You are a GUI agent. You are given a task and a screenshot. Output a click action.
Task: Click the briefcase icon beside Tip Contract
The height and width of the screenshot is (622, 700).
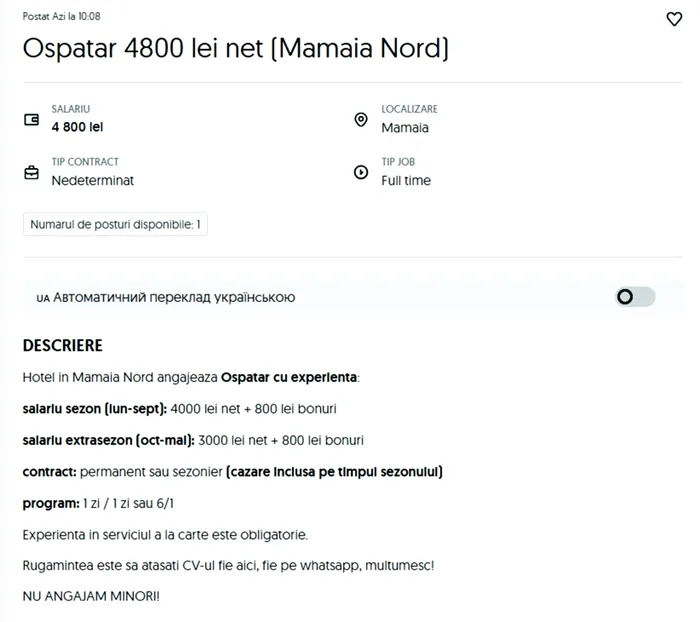[31, 172]
